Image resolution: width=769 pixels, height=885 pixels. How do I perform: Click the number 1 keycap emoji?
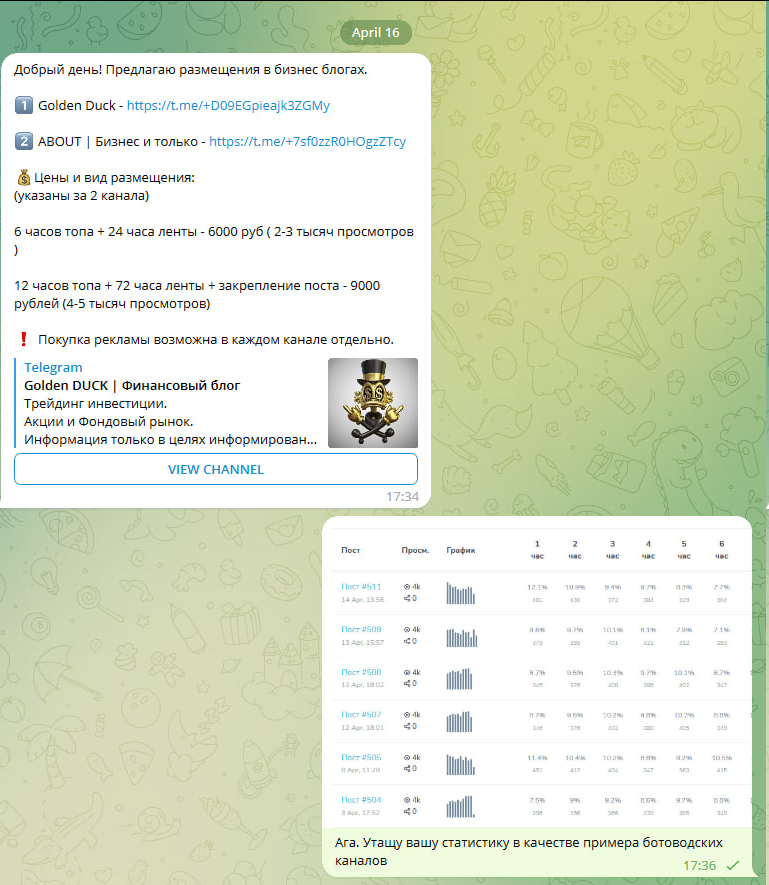(x=24, y=105)
